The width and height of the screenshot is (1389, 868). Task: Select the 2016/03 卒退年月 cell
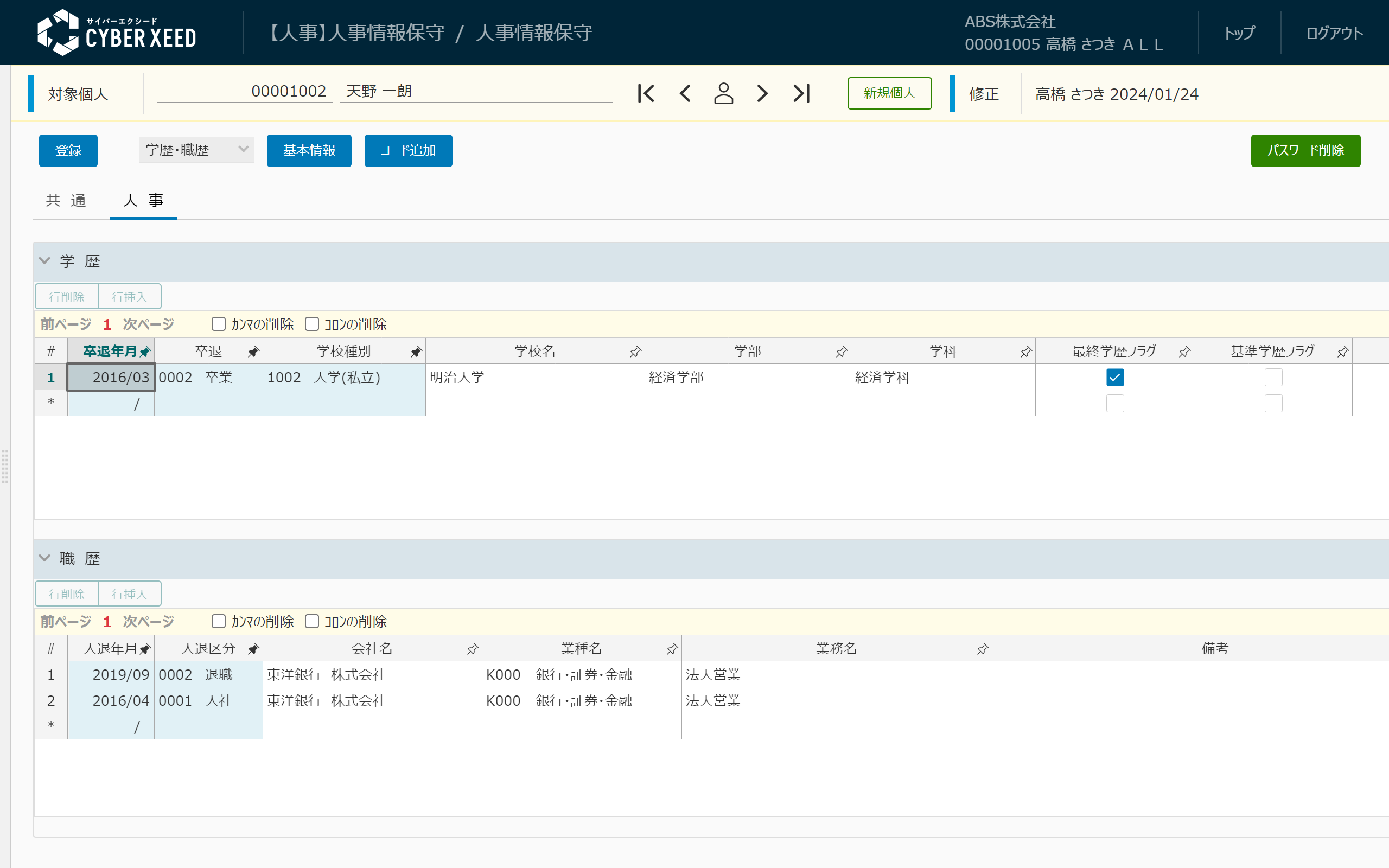pyautogui.click(x=111, y=378)
